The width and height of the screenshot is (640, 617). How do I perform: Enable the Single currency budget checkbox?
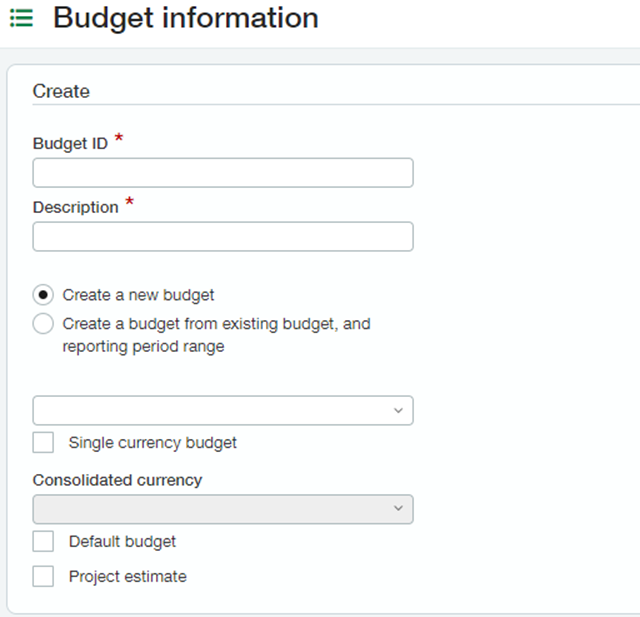pos(43,443)
